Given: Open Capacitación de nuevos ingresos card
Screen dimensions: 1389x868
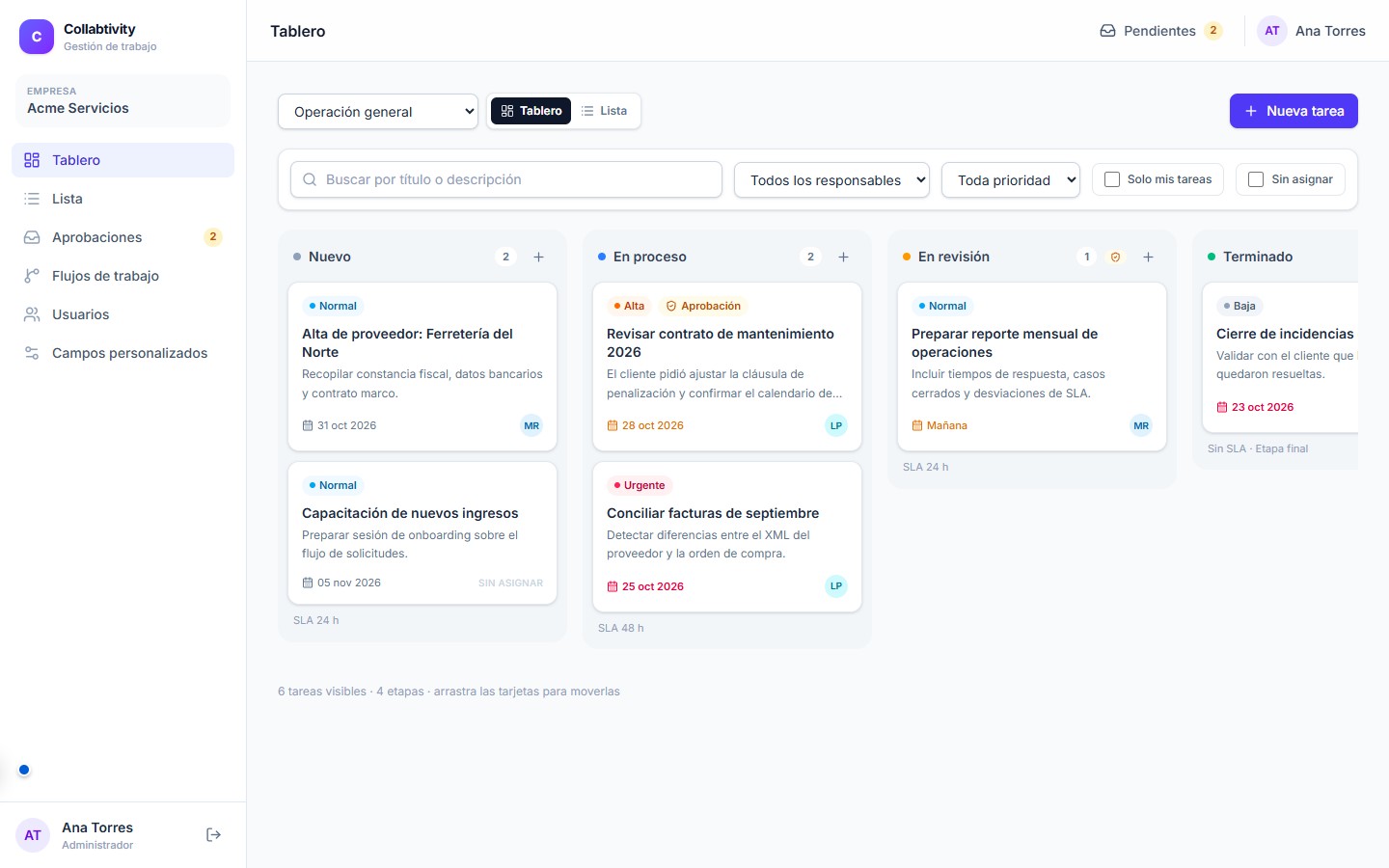Looking at the screenshot, I should [422, 533].
